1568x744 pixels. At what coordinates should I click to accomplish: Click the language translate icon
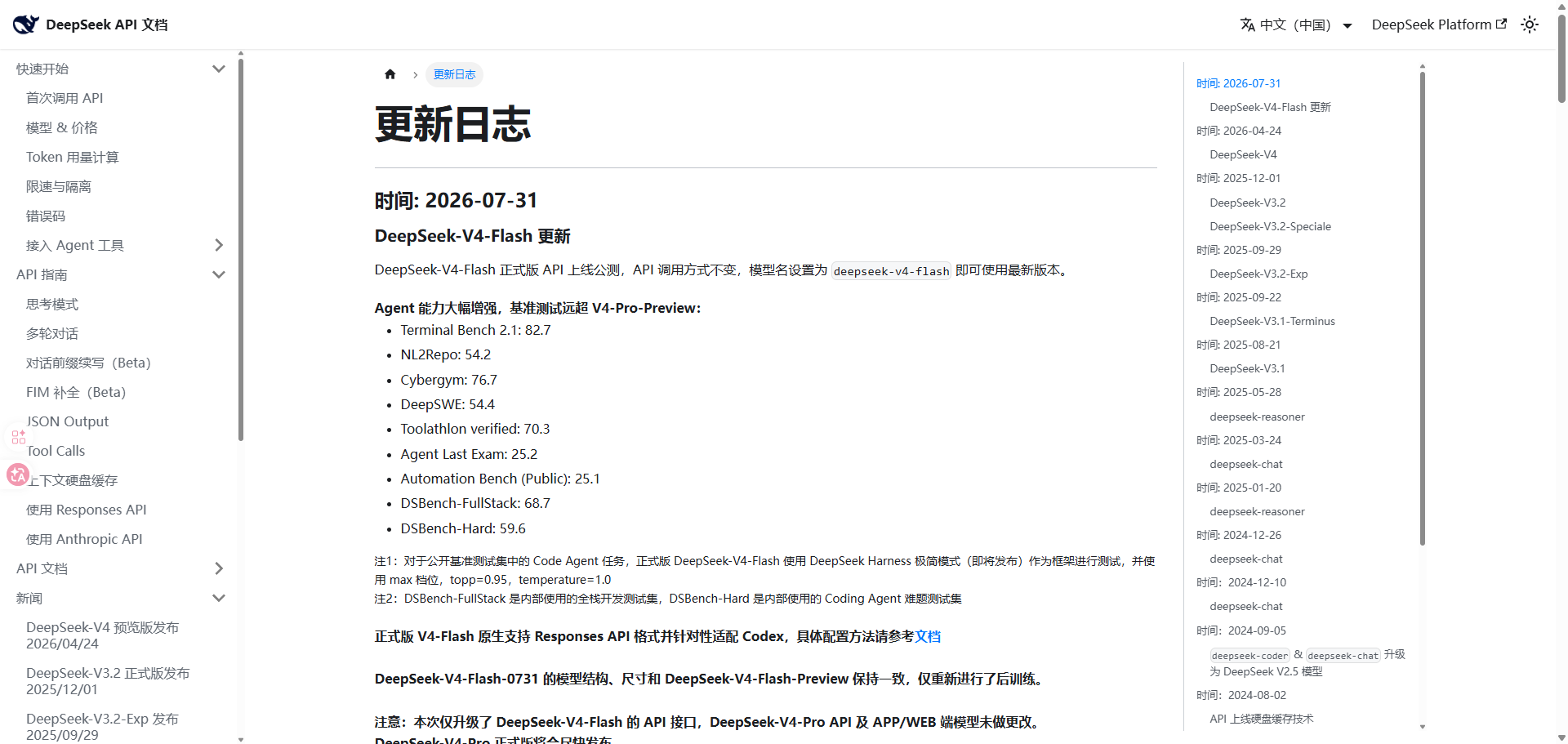point(1247,25)
